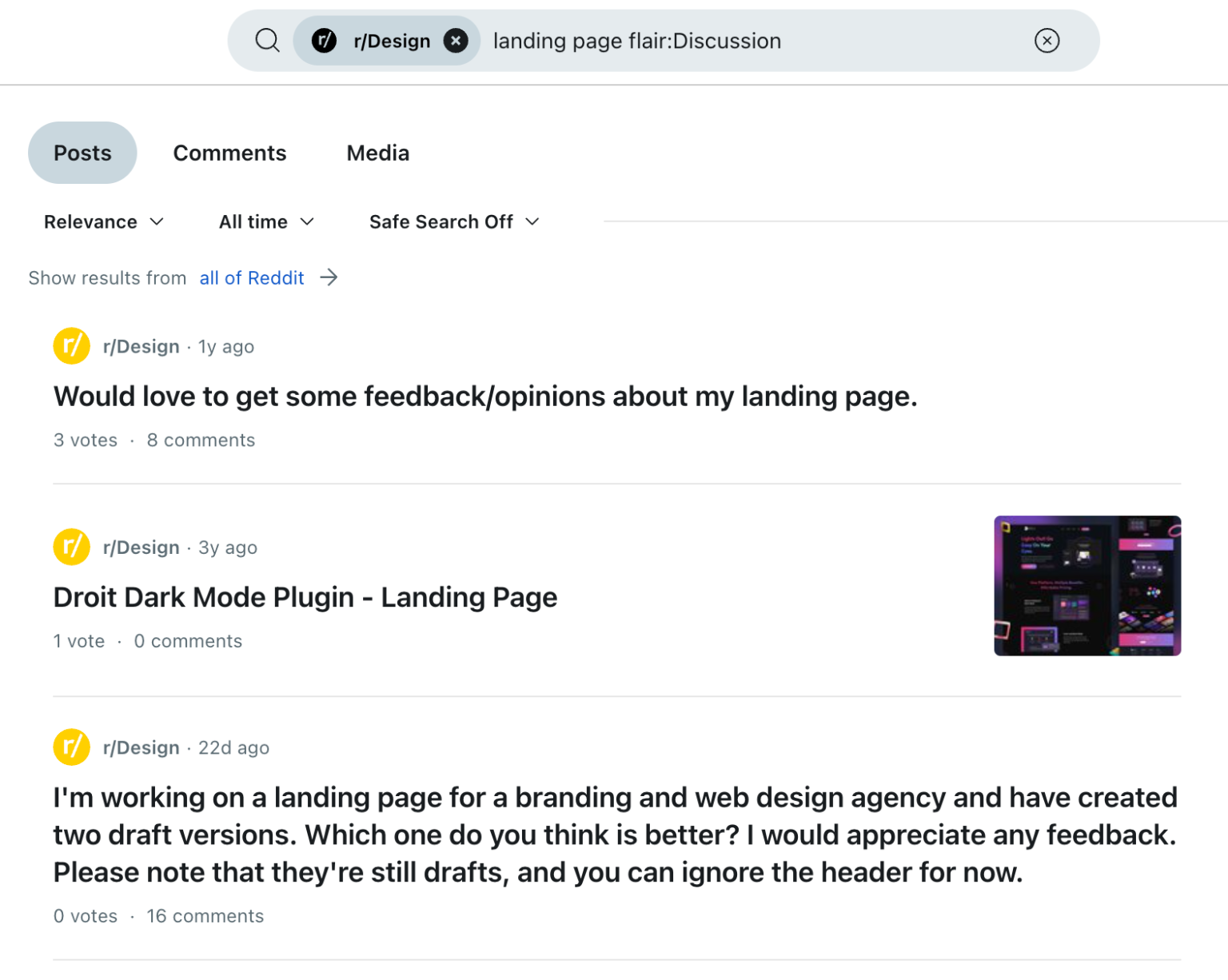Click the search magnifying glass icon
1228x980 pixels.
pos(268,41)
